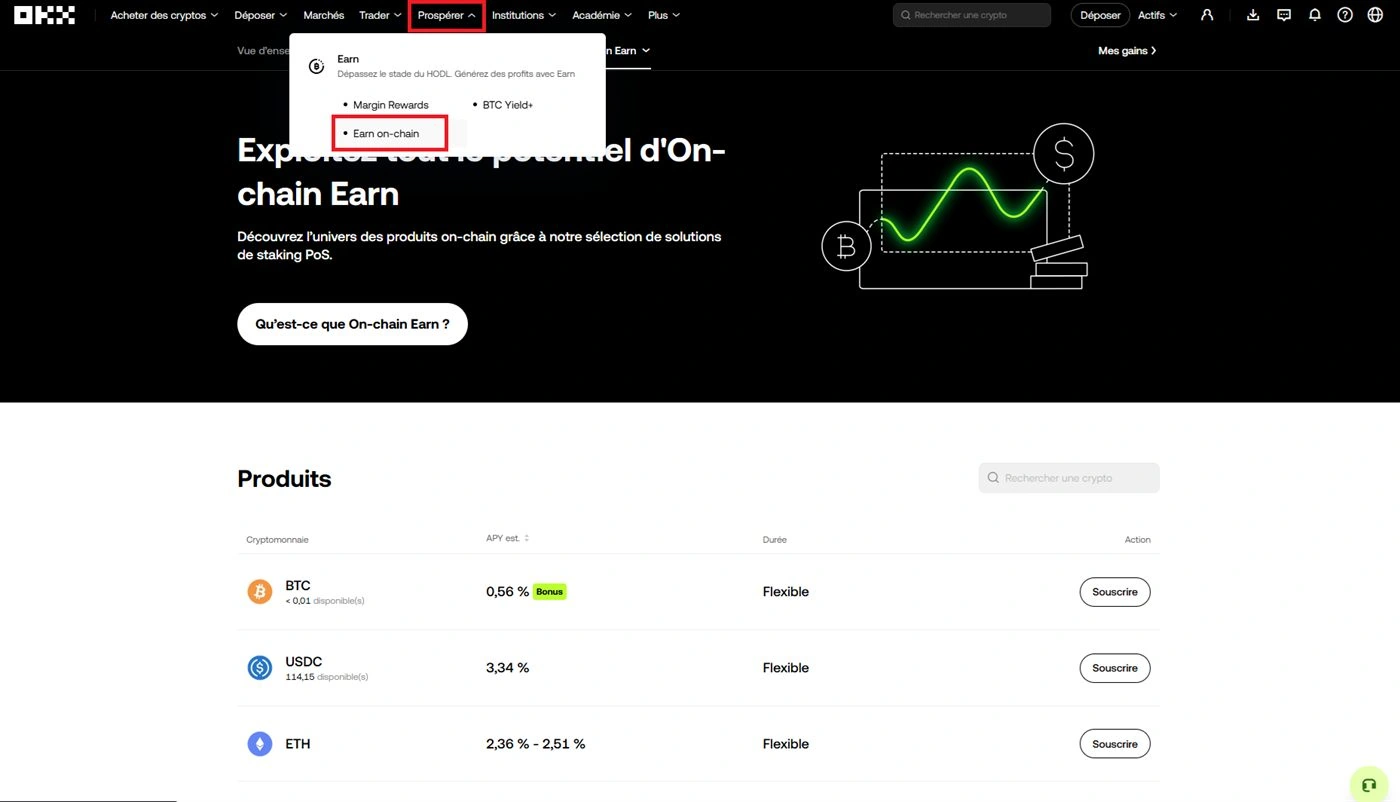Click the download app icon
Viewport: 1400px width, 802px height.
(x=1254, y=15)
